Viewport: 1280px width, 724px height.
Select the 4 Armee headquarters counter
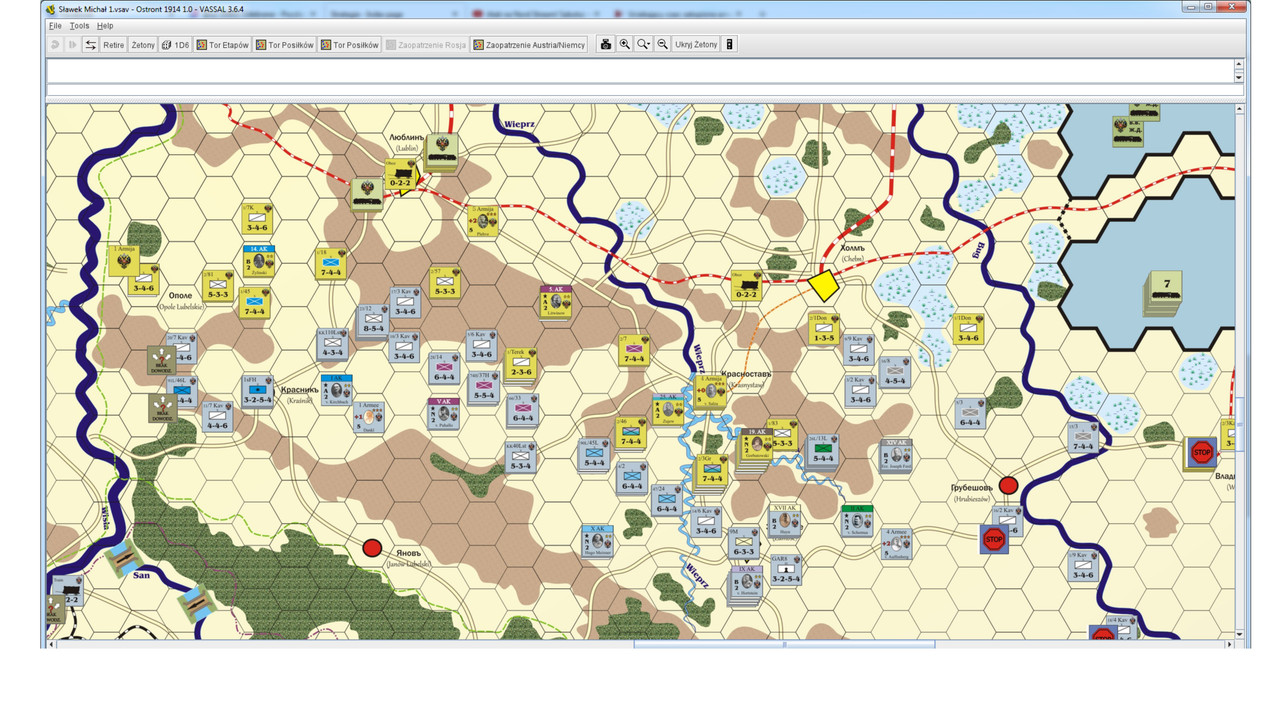click(x=896, y=542)
